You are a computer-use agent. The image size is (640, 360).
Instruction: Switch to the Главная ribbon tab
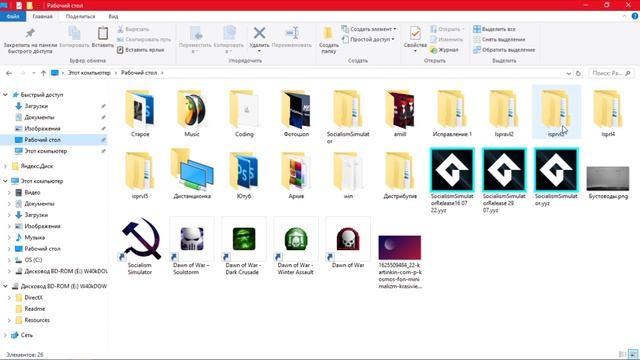pos(42,16)
